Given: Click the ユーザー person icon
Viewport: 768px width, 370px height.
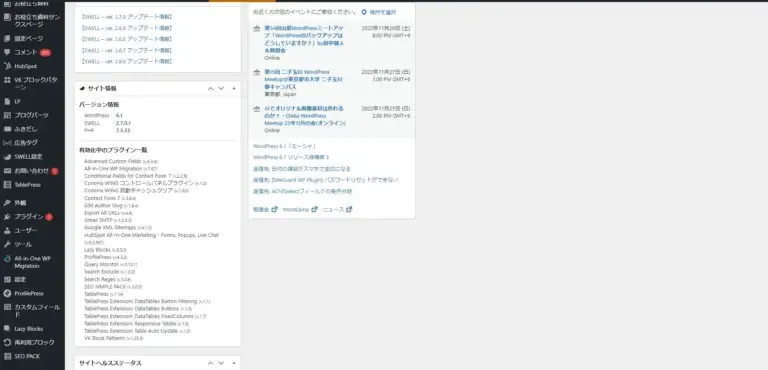Looking at the screenshot, I should point(7,230).
